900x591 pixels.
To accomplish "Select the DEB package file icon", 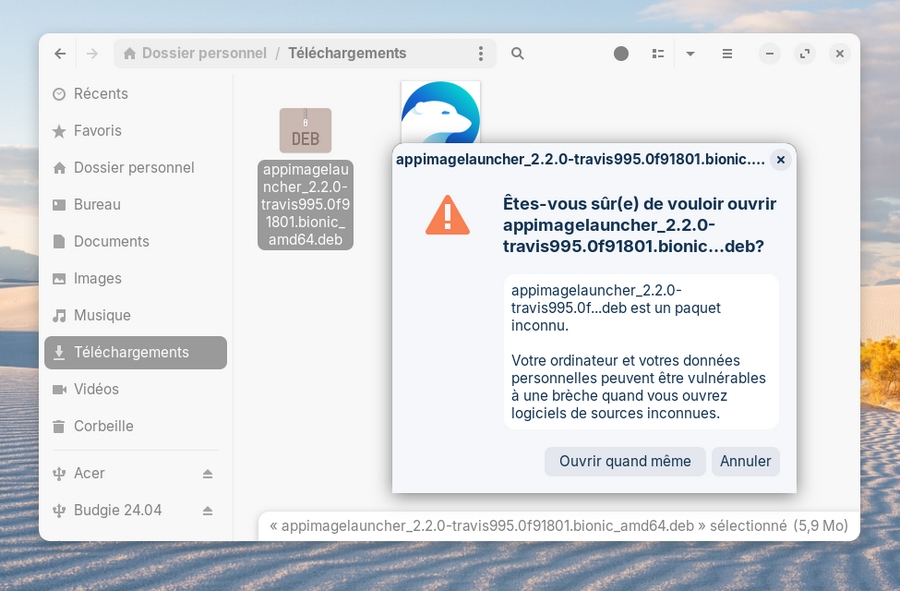I will (305, 131).
